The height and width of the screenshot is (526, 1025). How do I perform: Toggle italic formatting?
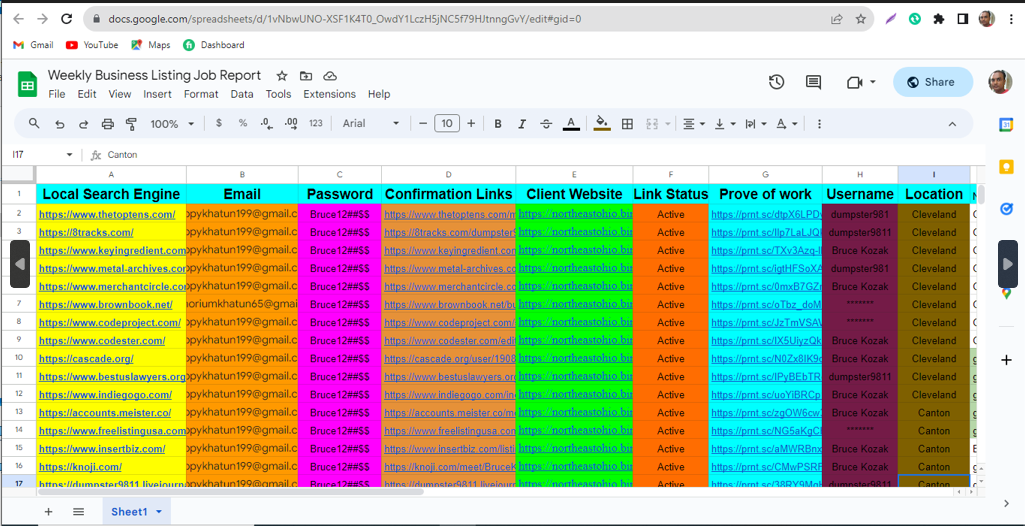[x=522, y=123]
